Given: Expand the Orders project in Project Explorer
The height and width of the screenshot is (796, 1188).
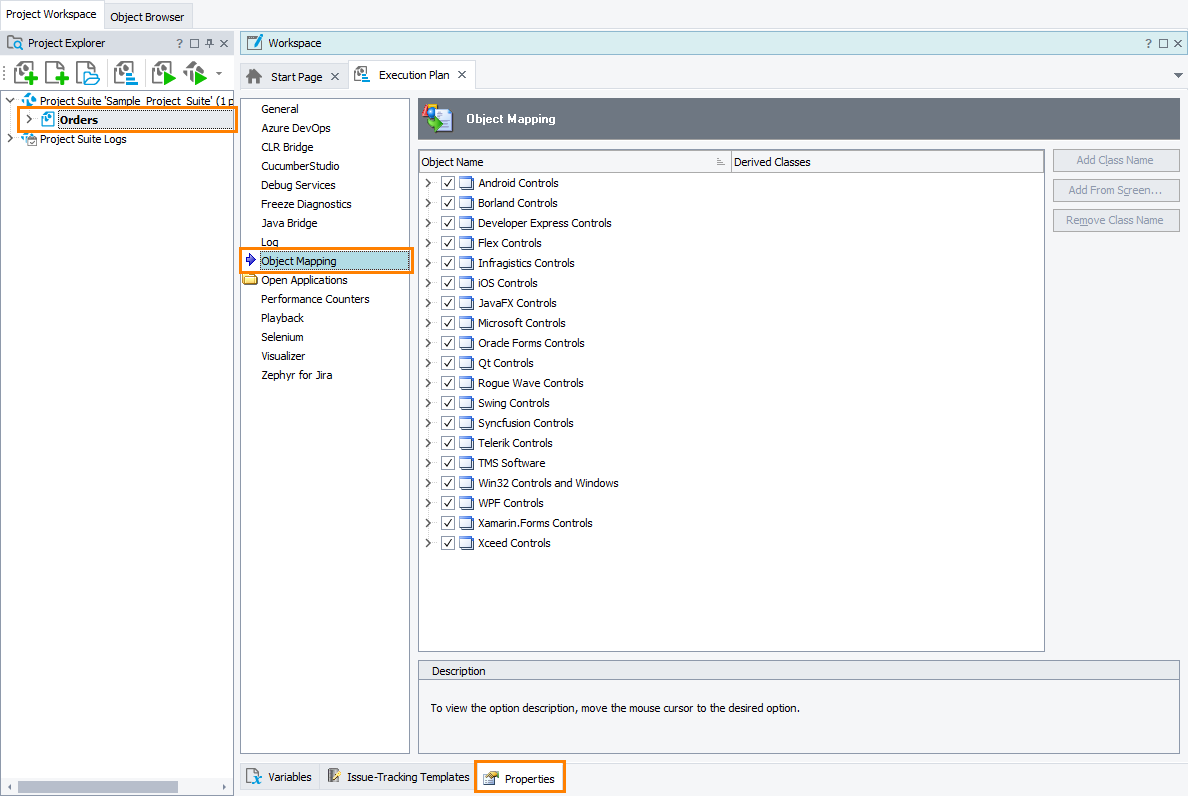Looking at the screenshot, I should point(28,120).
